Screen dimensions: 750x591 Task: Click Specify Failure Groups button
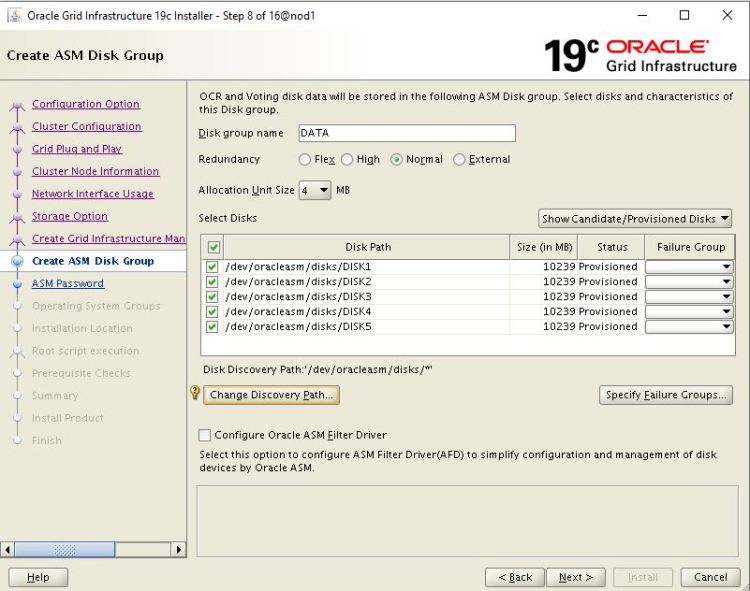point(666,395)
